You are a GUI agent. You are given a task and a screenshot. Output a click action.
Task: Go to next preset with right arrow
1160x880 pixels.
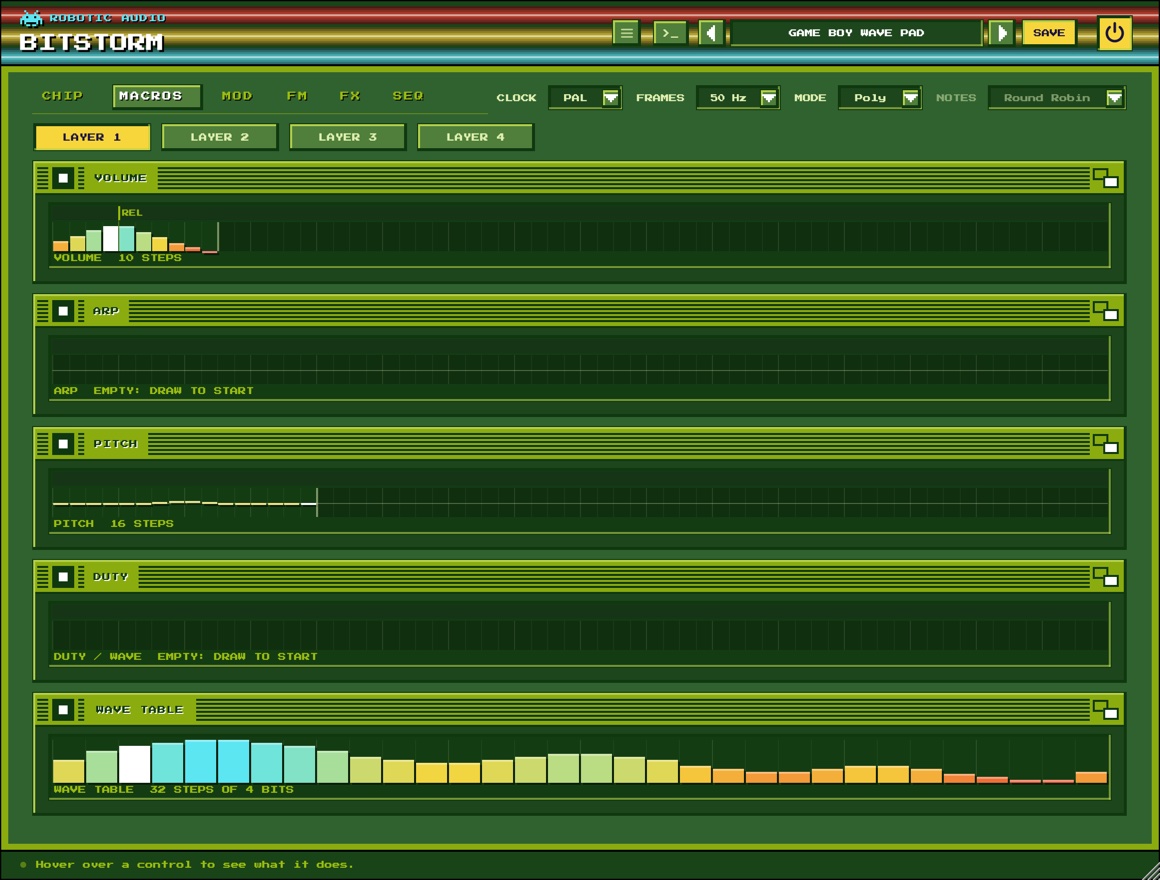[1001, 33]
